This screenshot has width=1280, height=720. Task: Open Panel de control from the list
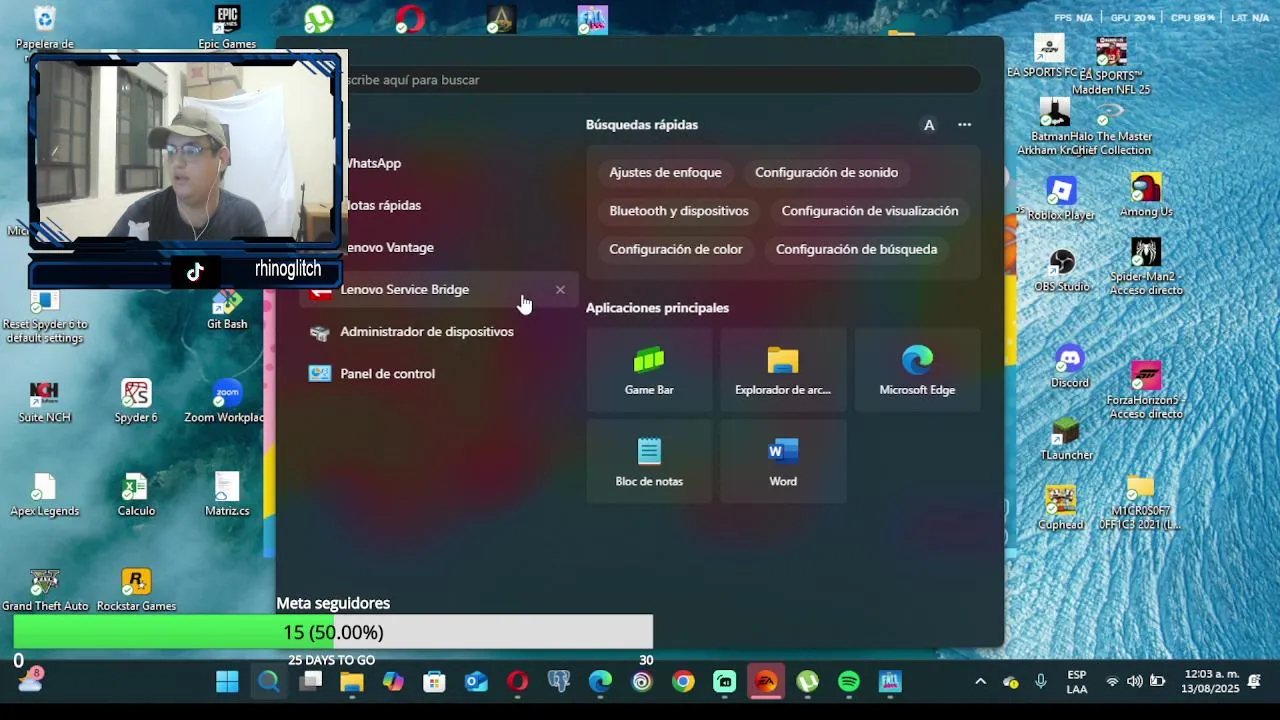pos(439,374)
